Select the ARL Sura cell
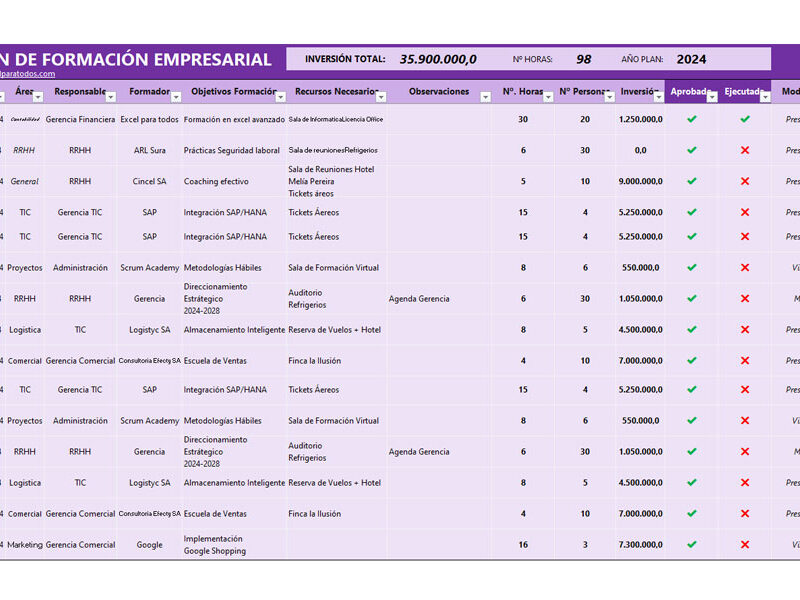 pyautogui.click(x=149, y=151)
